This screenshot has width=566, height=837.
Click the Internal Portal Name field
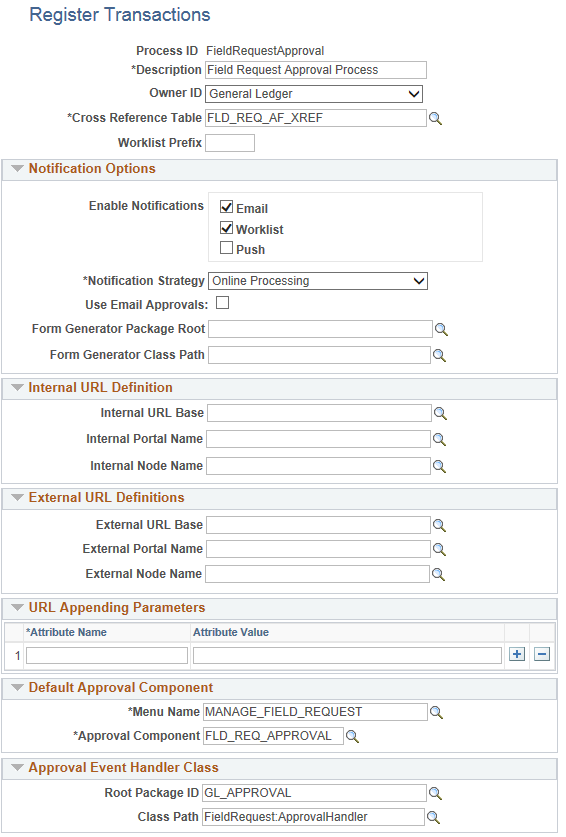point(318,439)
